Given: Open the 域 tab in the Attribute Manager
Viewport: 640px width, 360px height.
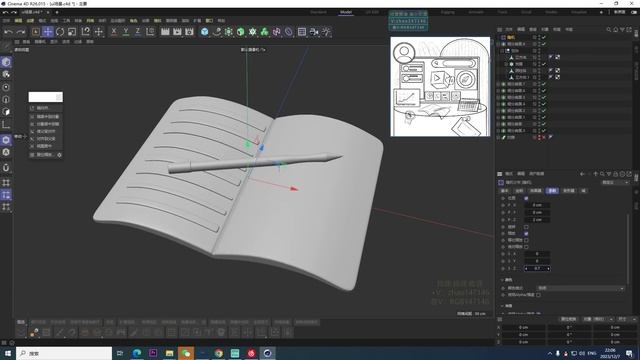Looking at the screenshot, I should [x=583, y=191].
